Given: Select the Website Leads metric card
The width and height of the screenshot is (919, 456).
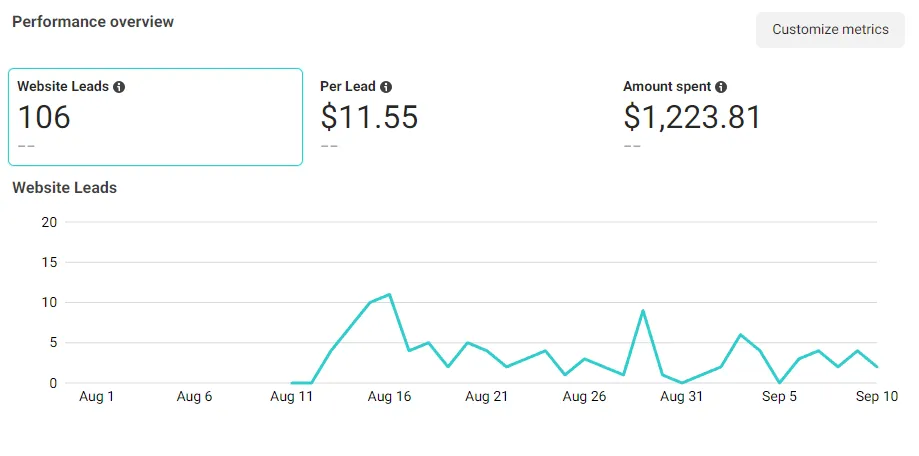Looking at the screenshot, I should pyautogui.click(x=155, y=117).
